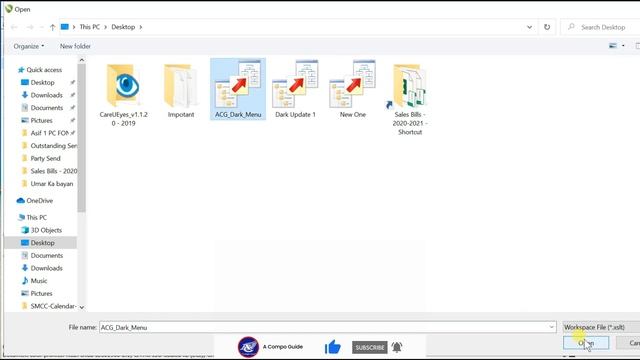This screenshot has width=640, height=360.
Task: Select the Dark Update 1 workspace file
Action: 295,89
